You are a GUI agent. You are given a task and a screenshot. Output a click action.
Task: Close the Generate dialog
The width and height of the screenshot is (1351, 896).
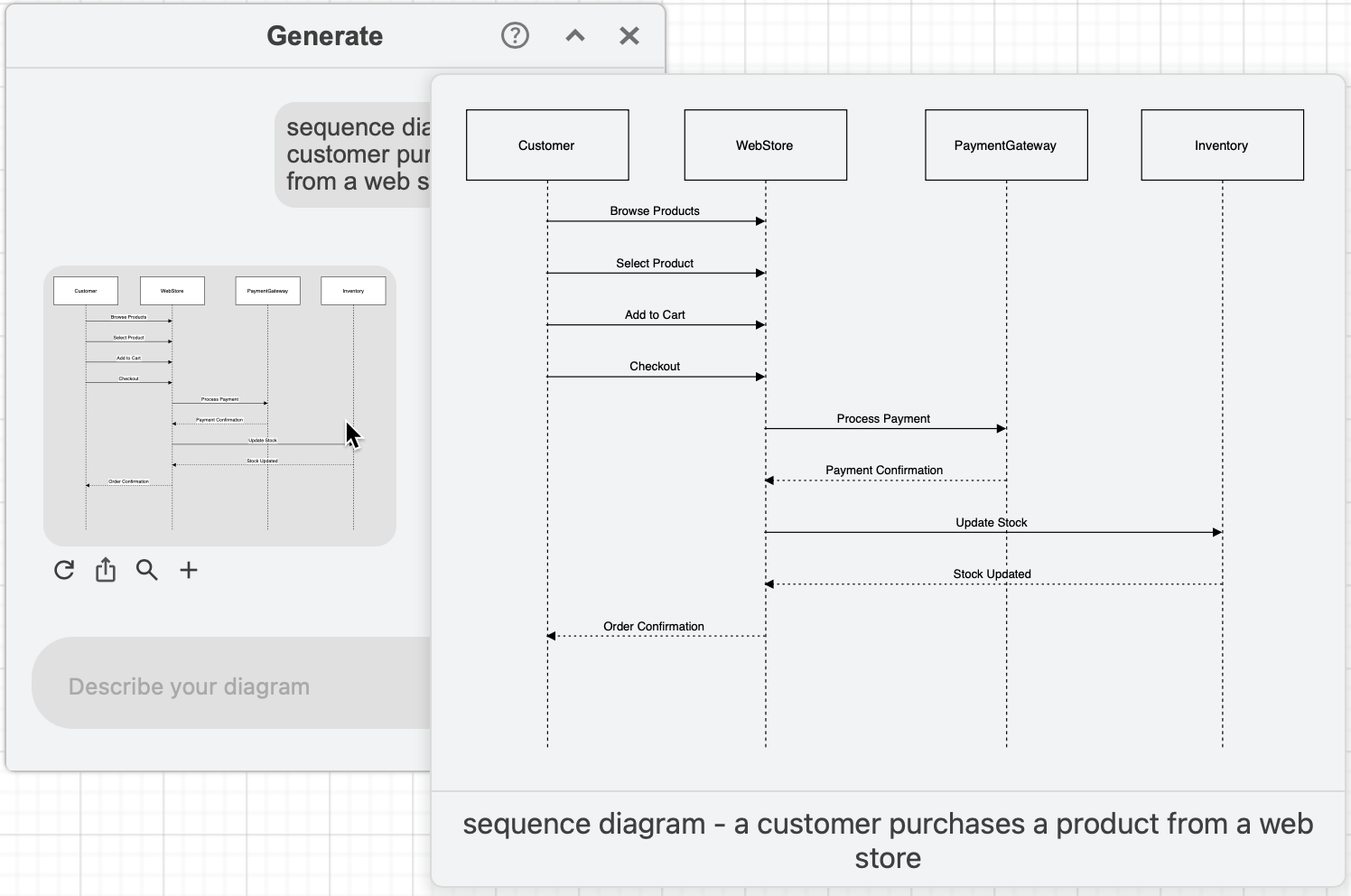point(629,36)
